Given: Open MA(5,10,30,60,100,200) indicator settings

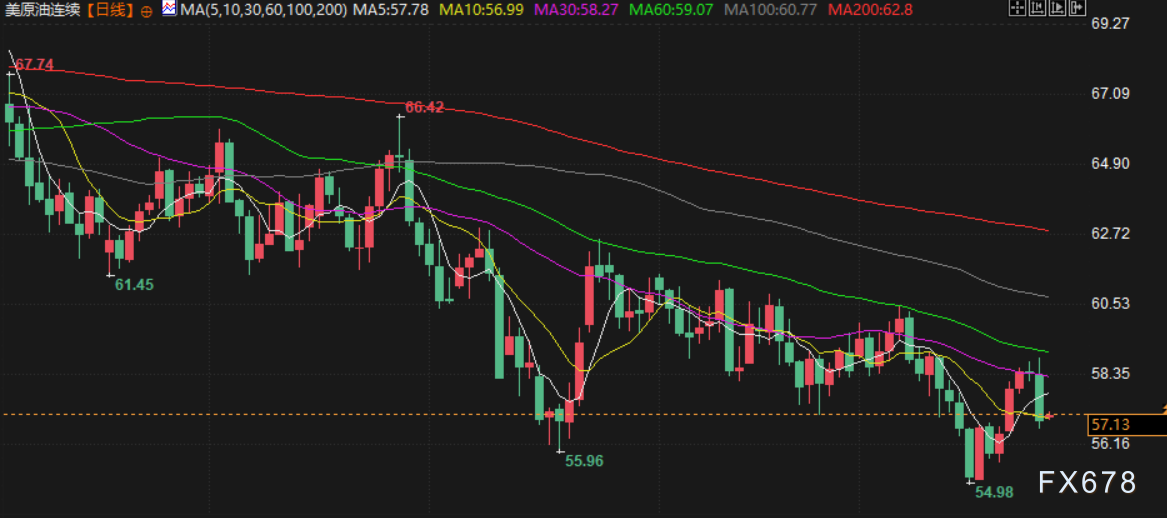Looking at the screenshot, I should [x=264, y=10].
